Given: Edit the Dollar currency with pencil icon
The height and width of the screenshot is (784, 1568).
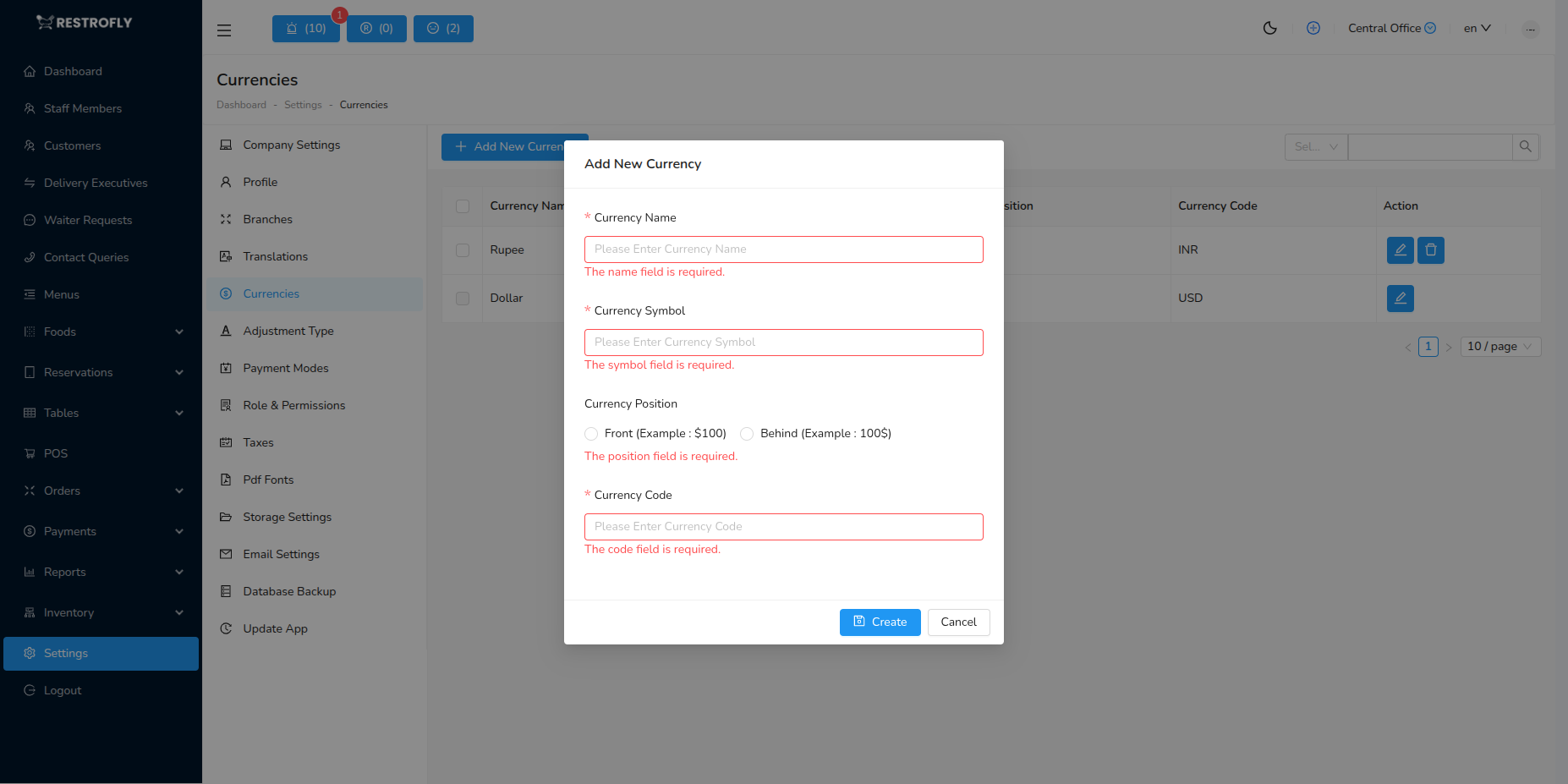Looking at the screenshot, I should point(1400,298).
